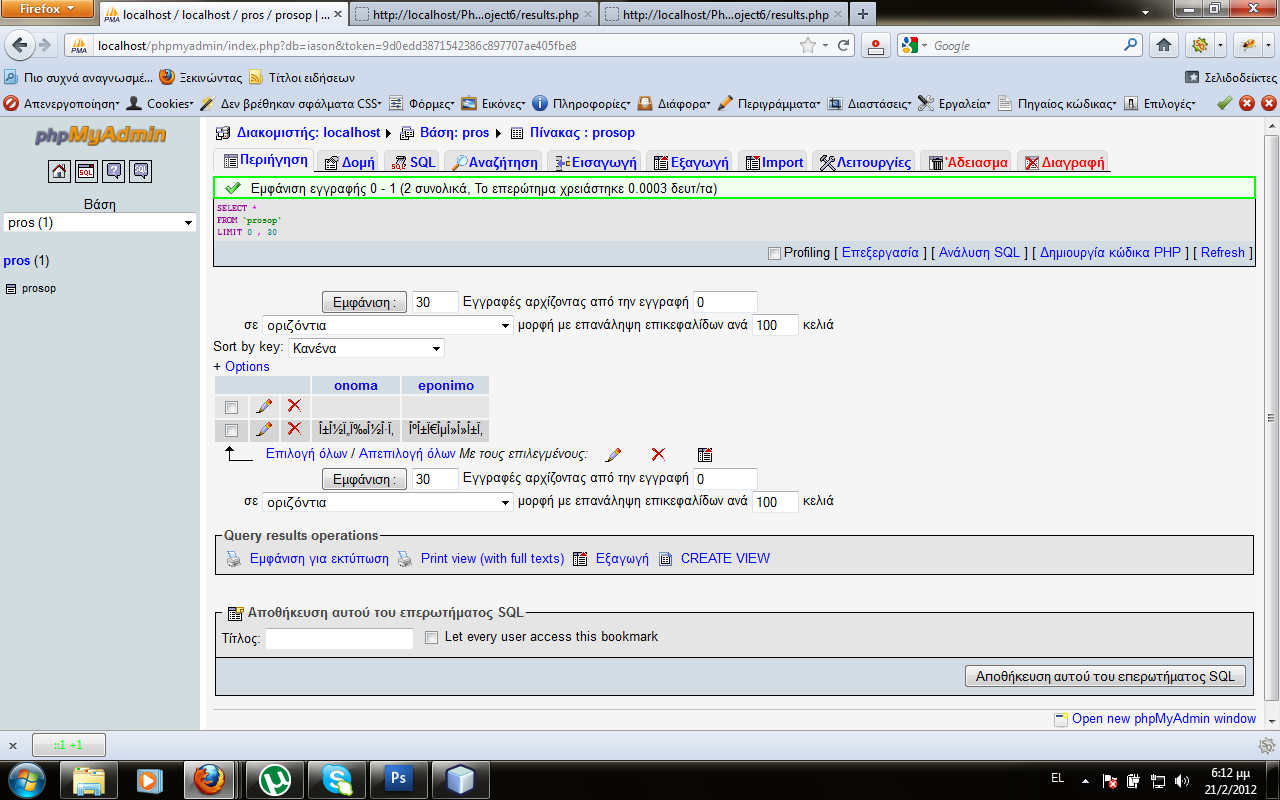This screenshot has height=800, width=1280.
Task: Switch to the Λειτουργίες tab
Action: [x=864, y=162]
